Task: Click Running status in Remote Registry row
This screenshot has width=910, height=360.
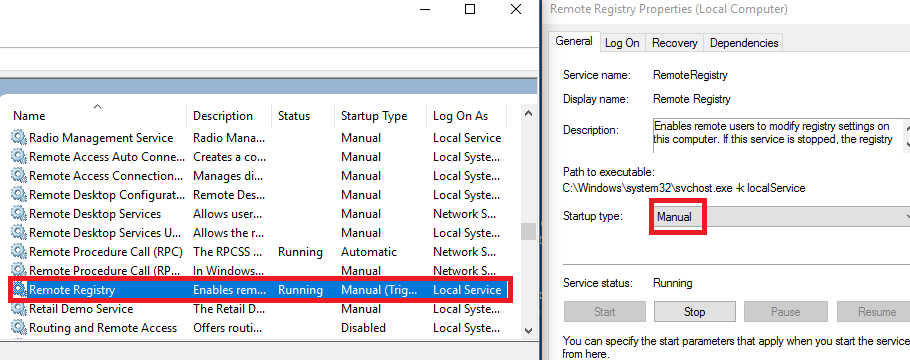Action: tap(300, 290)
